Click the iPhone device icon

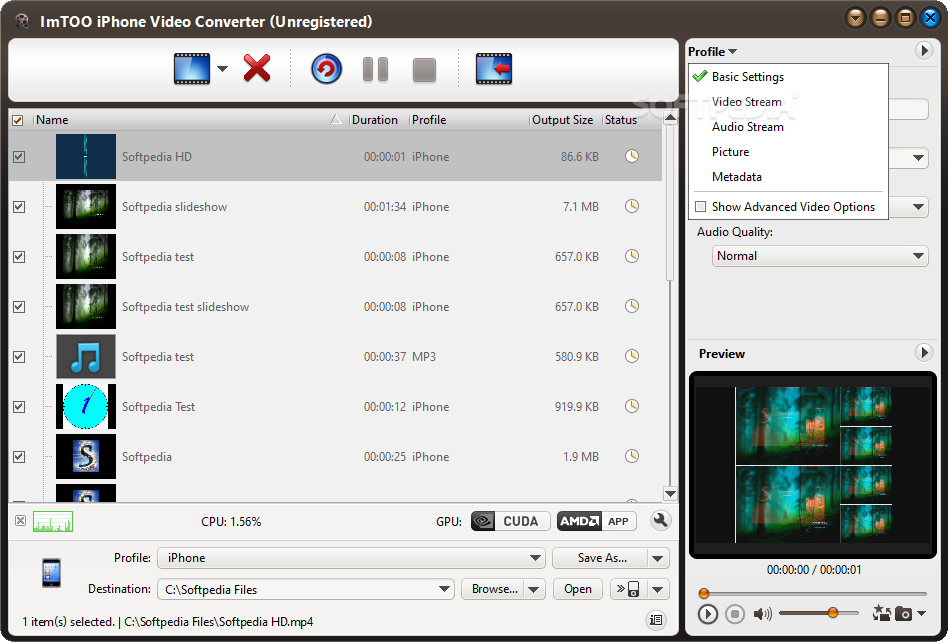[51, 572]
